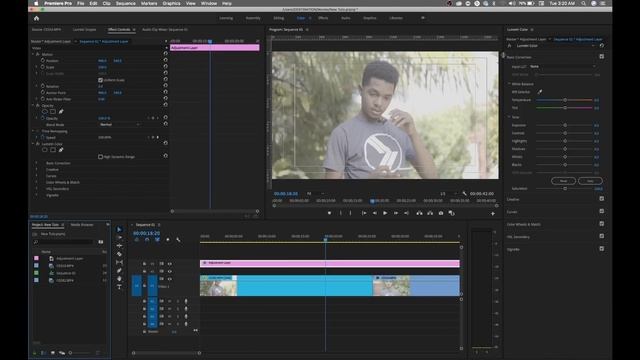Export frame with the camera icon
This screenshot has width=640, height=360.
(x=441, y=213)
